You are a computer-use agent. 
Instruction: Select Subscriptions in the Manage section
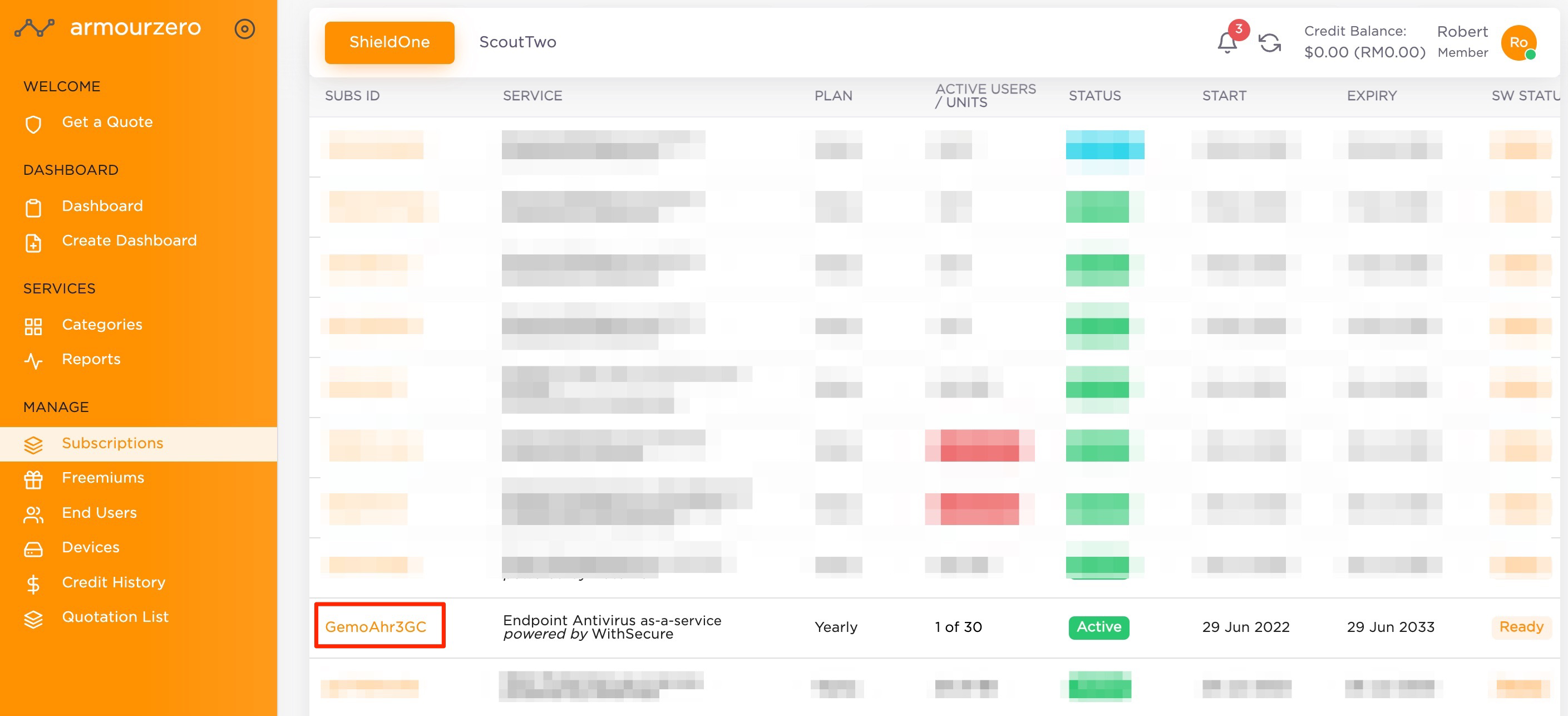click(x=112, y=443)
